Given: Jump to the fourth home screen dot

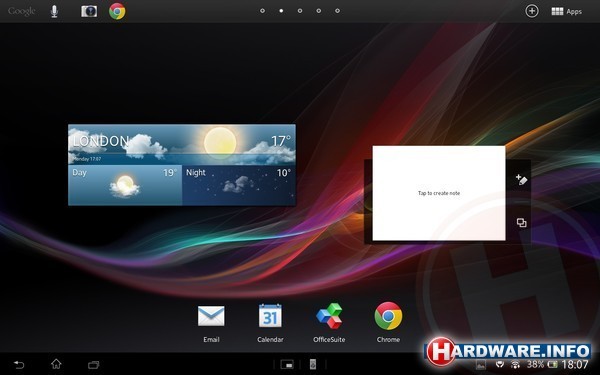Looking at the screenshot, I should click(319, 11).
